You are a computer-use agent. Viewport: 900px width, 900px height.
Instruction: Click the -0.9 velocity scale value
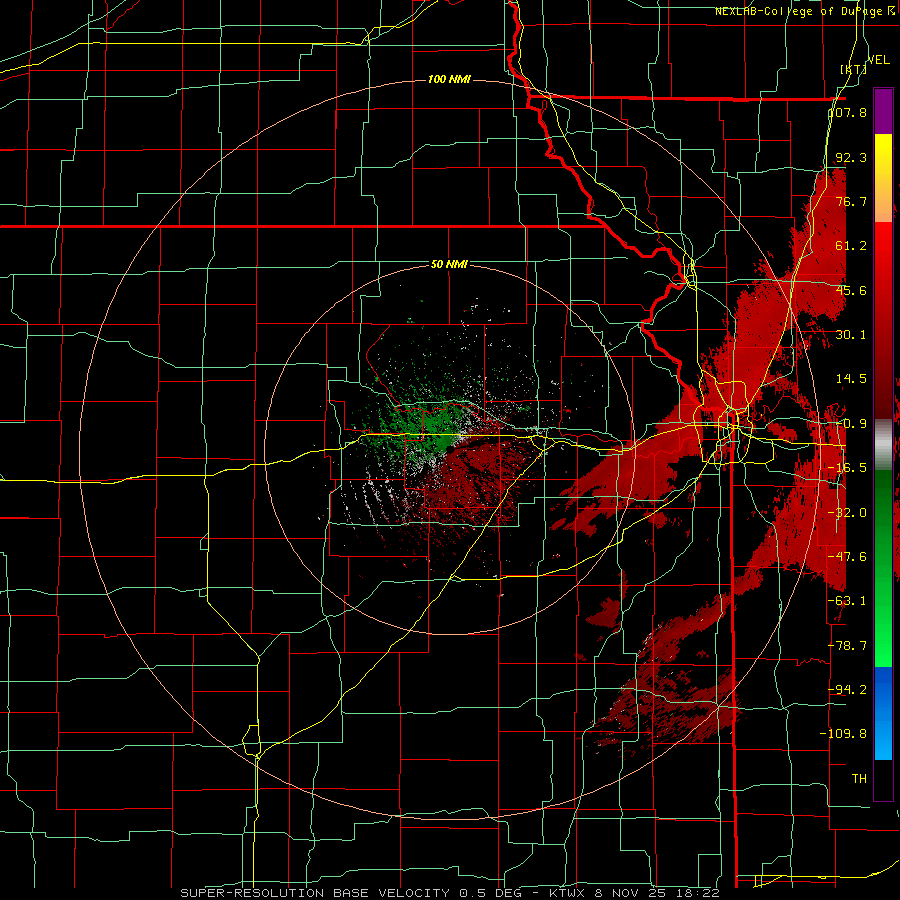[x=851, y=423]
